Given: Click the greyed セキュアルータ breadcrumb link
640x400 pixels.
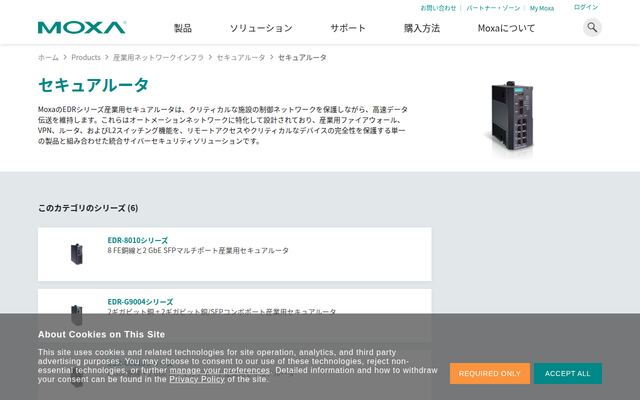Looking at the screenshot, I should (241, 58).
